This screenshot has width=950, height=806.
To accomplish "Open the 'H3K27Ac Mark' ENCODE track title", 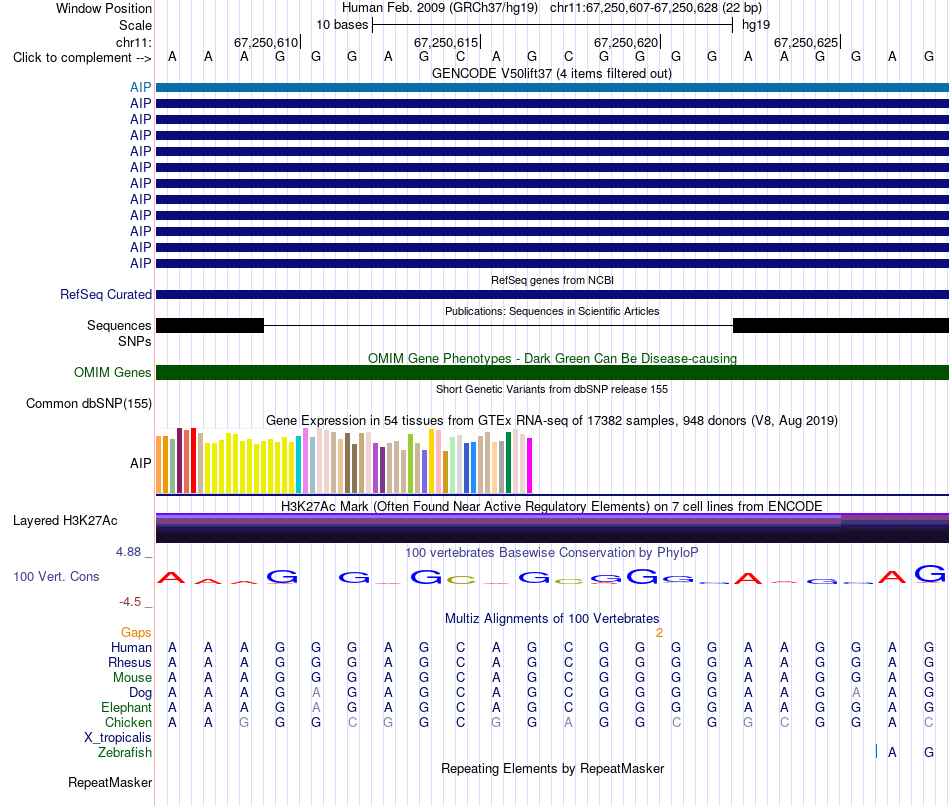I will pos(552,507).
